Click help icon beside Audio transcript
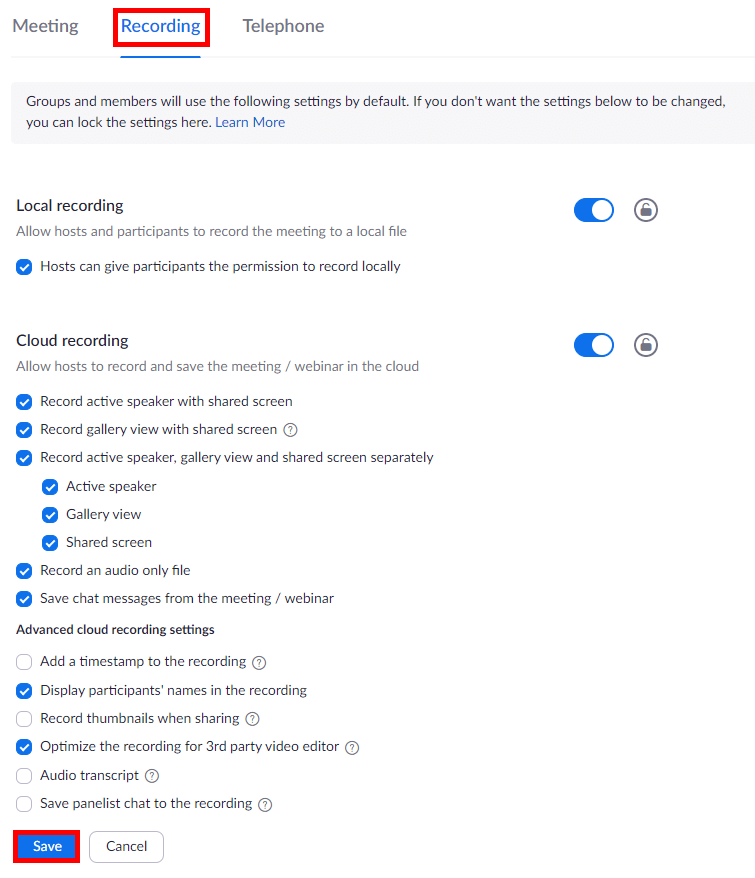Viewport: 755px width, 878px height. click(x=152, y=775)
